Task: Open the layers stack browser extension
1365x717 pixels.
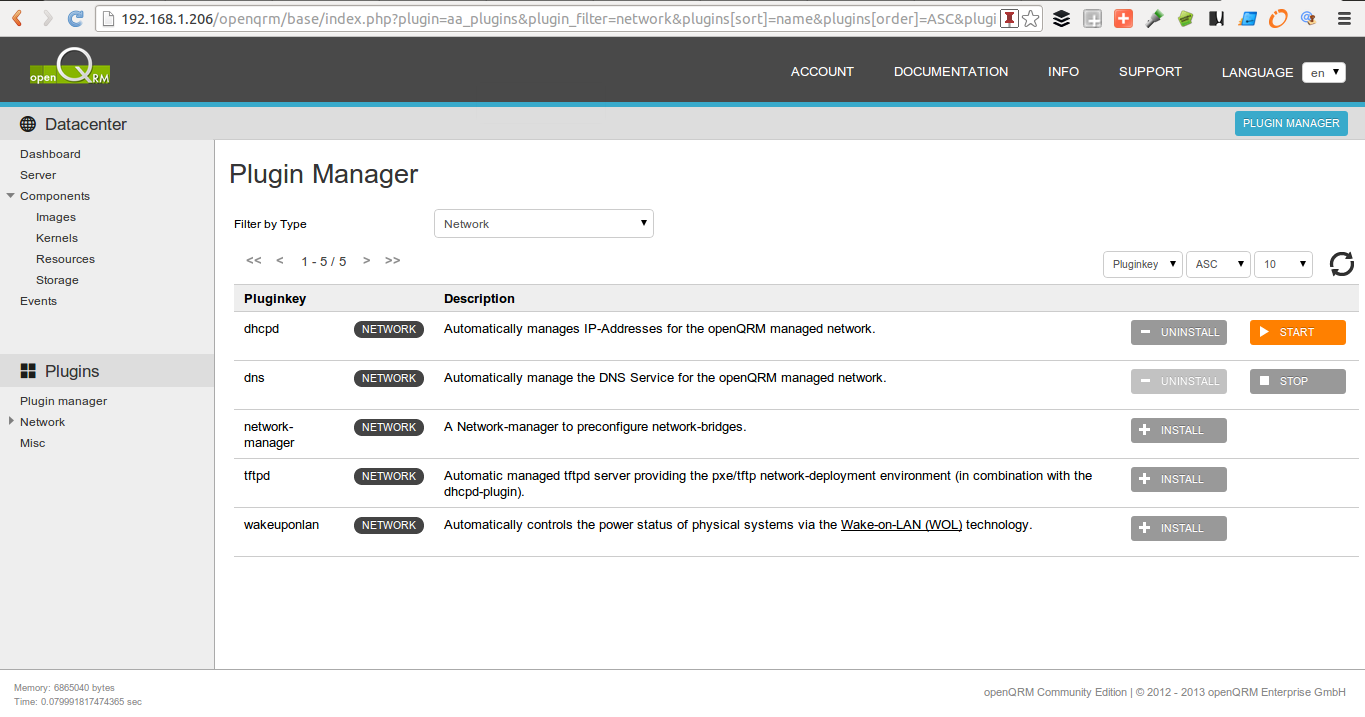Action: click(1062, 18)
